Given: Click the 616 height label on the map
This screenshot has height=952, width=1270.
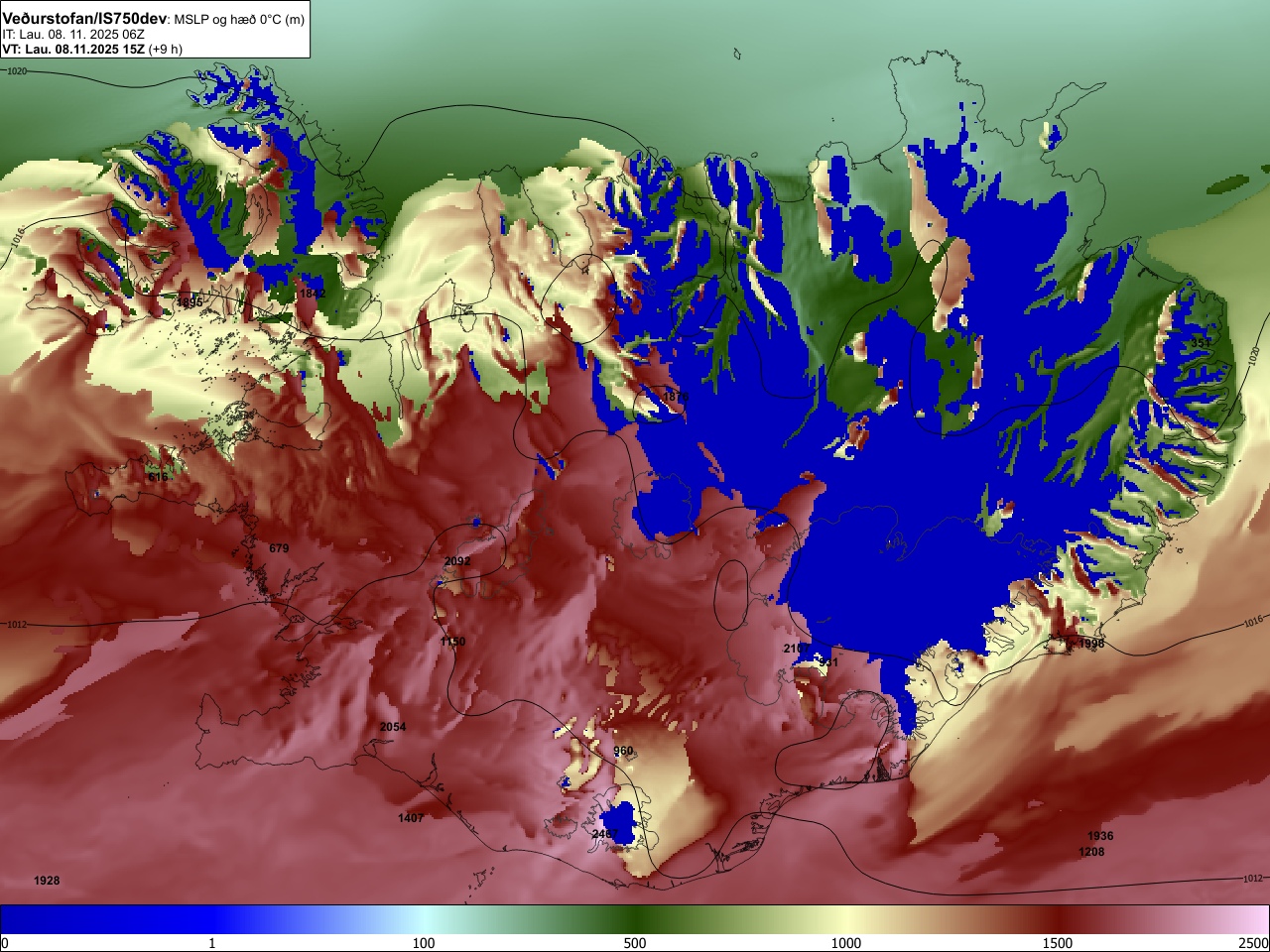Looking at the screenshot, I should coord(158,477).
